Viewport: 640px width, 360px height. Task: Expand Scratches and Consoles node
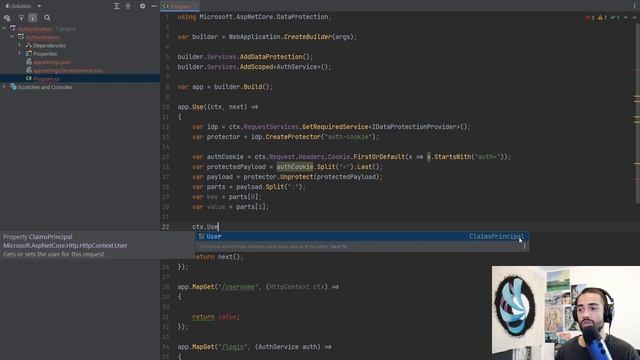[x=4, y=87]
